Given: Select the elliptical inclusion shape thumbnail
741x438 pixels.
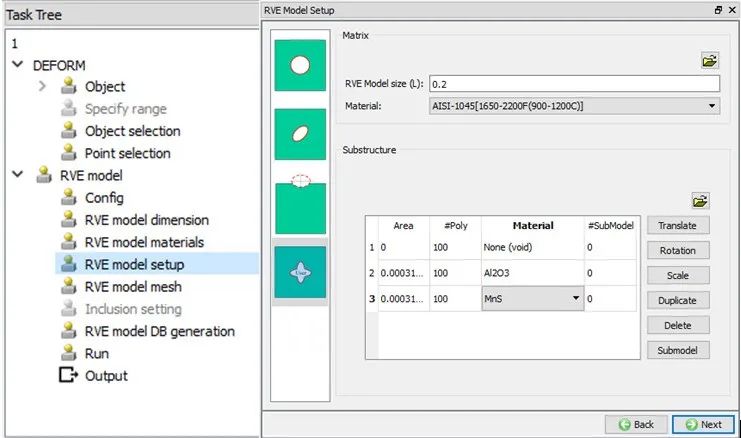Looking at the screenshot, I should (300, 134).
